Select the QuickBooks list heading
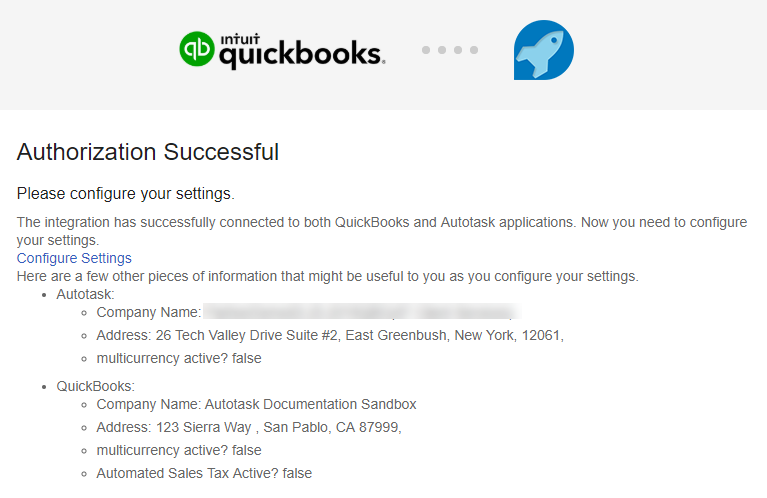This screenshot has height=498, width=767. [95, 386]
